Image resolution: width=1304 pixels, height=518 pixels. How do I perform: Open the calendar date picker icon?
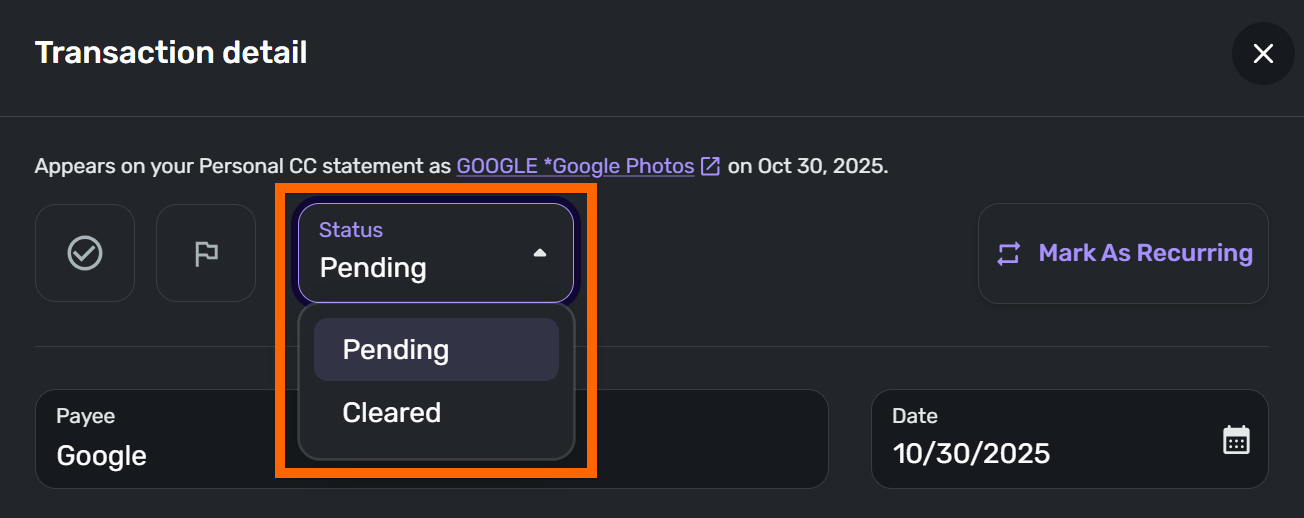pos(1236,440)
